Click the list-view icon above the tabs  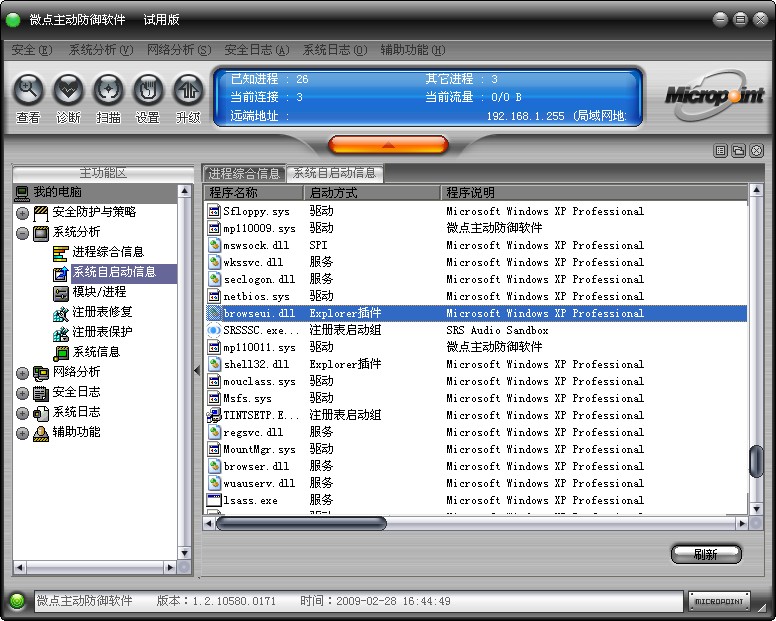click(721, 151)
